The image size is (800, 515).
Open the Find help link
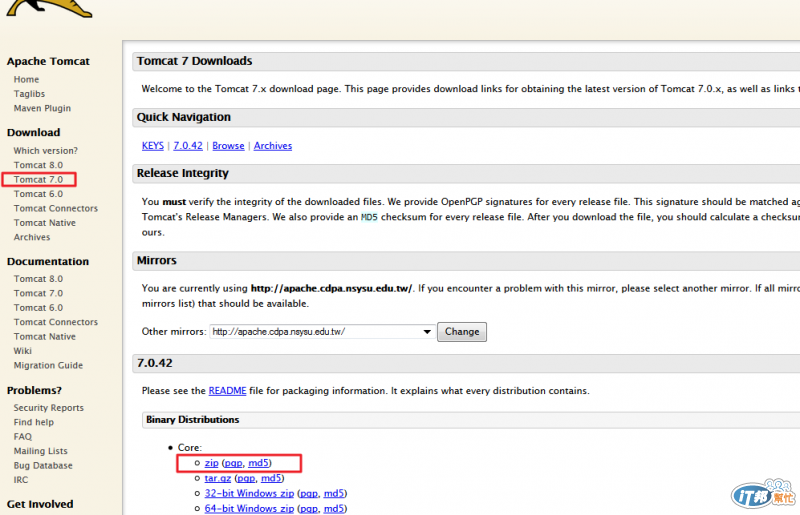34,422
